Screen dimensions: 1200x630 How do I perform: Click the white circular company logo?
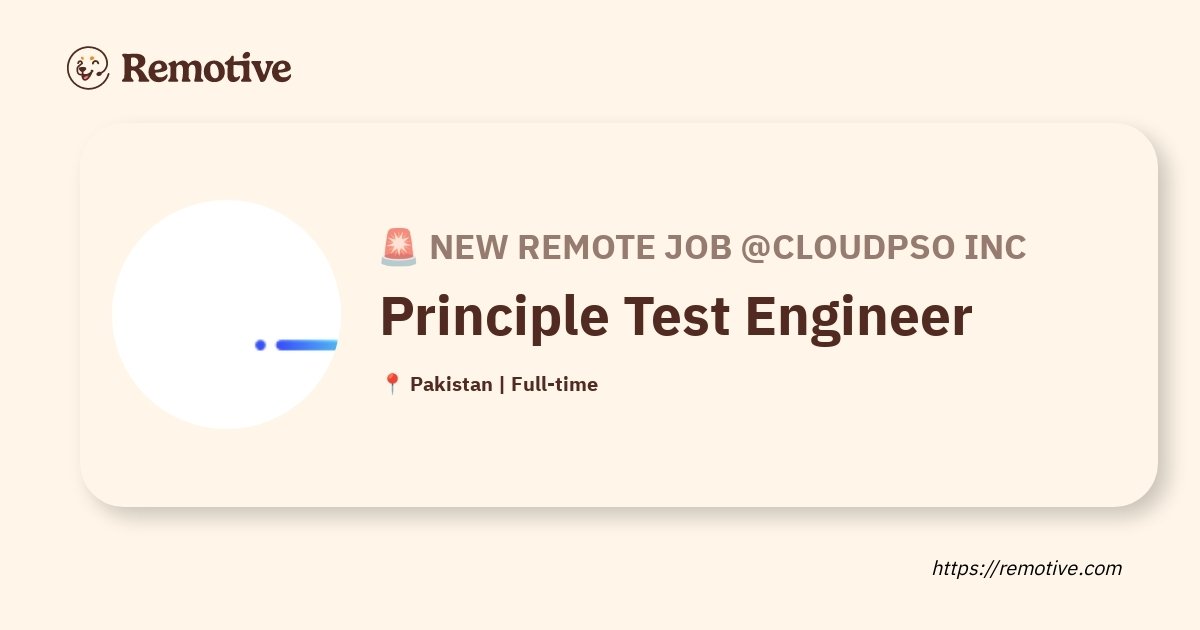[227, 314]
